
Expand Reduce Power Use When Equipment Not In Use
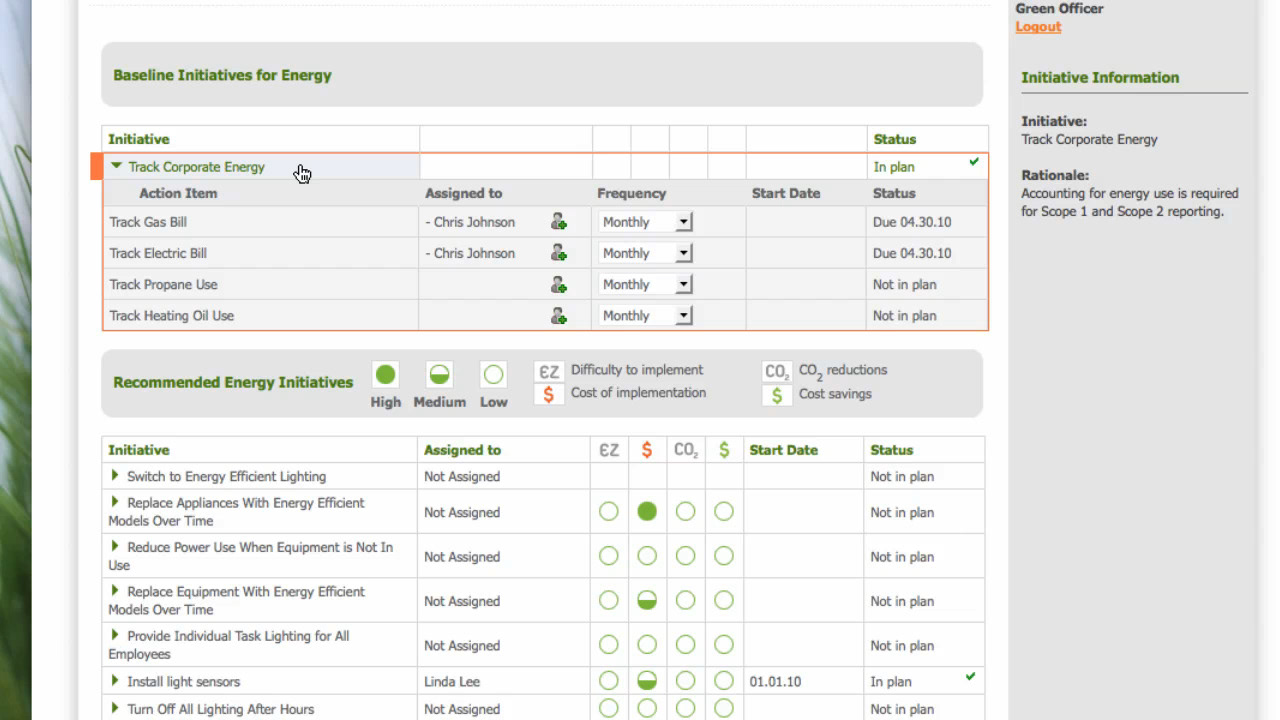[x=115, y=547]
